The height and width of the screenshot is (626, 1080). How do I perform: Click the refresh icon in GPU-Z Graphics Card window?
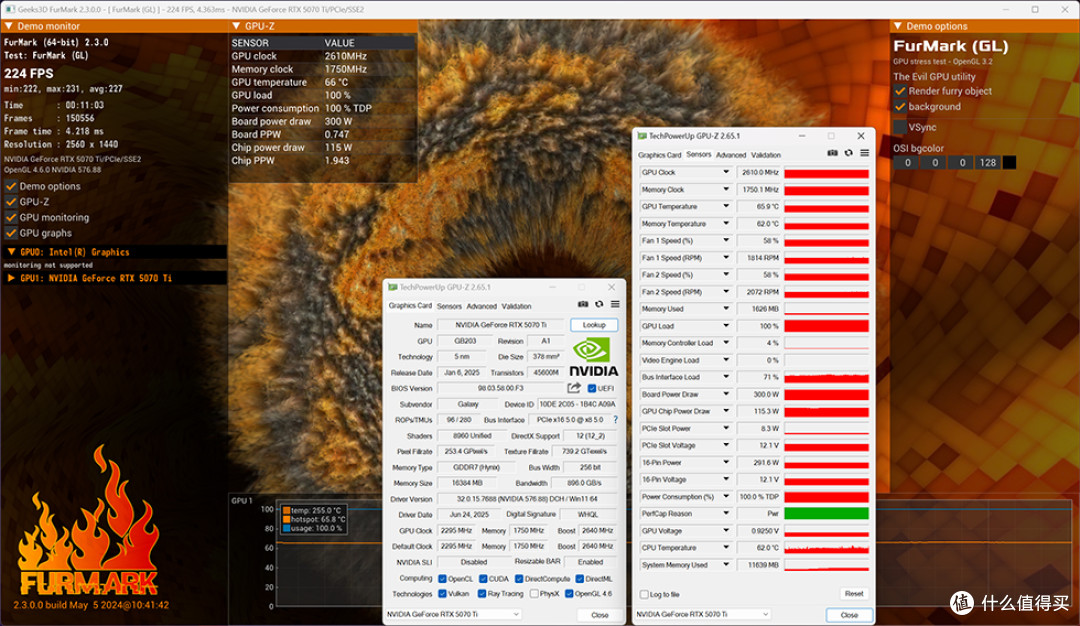(x=599, y=304)
